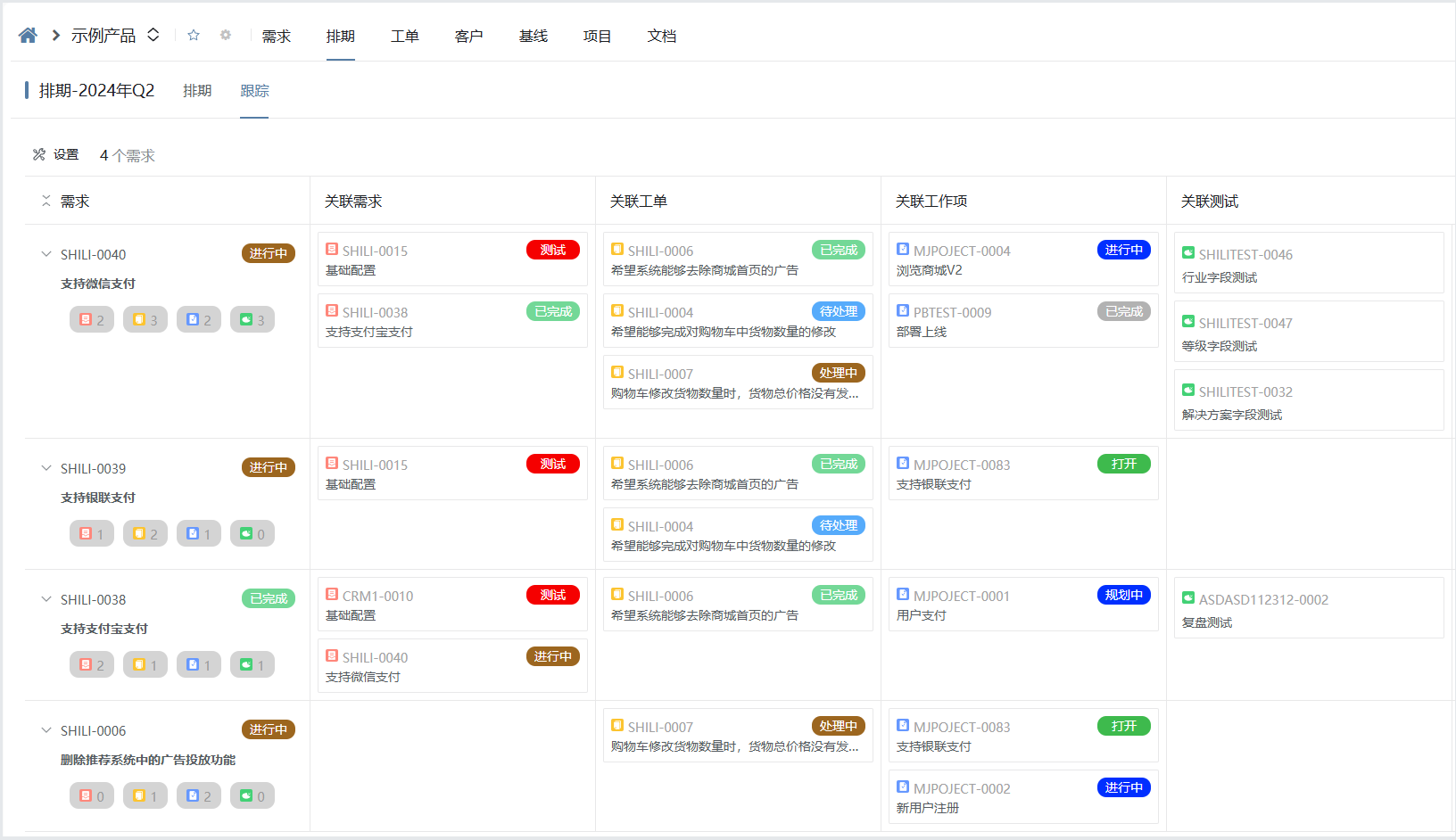Click the blue icon on the MJPOJECT-0004 card
Viewport: 1456px width, 840px height.
coord(903,250)
